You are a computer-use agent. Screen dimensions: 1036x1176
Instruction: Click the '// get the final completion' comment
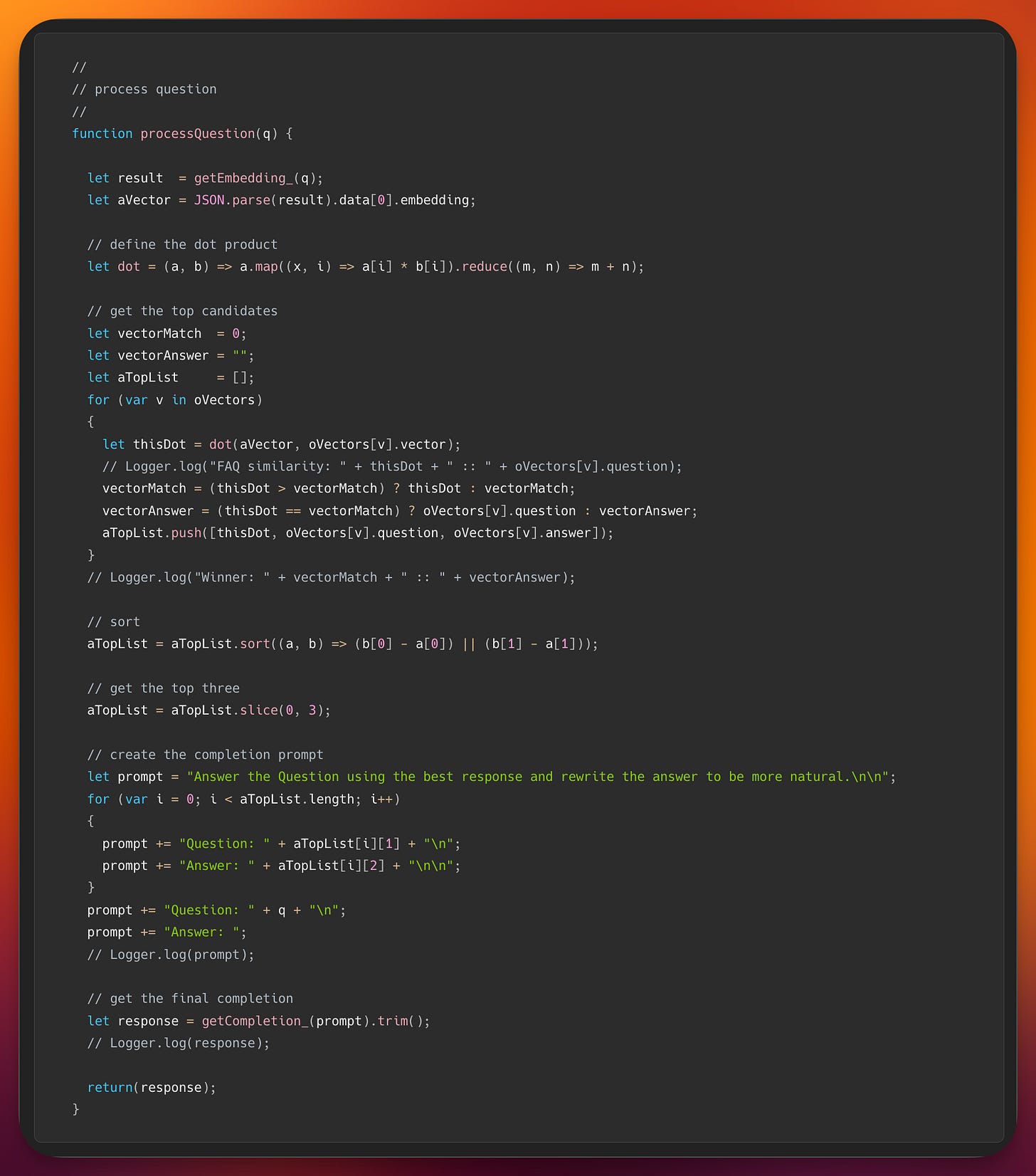click(190, 999)
